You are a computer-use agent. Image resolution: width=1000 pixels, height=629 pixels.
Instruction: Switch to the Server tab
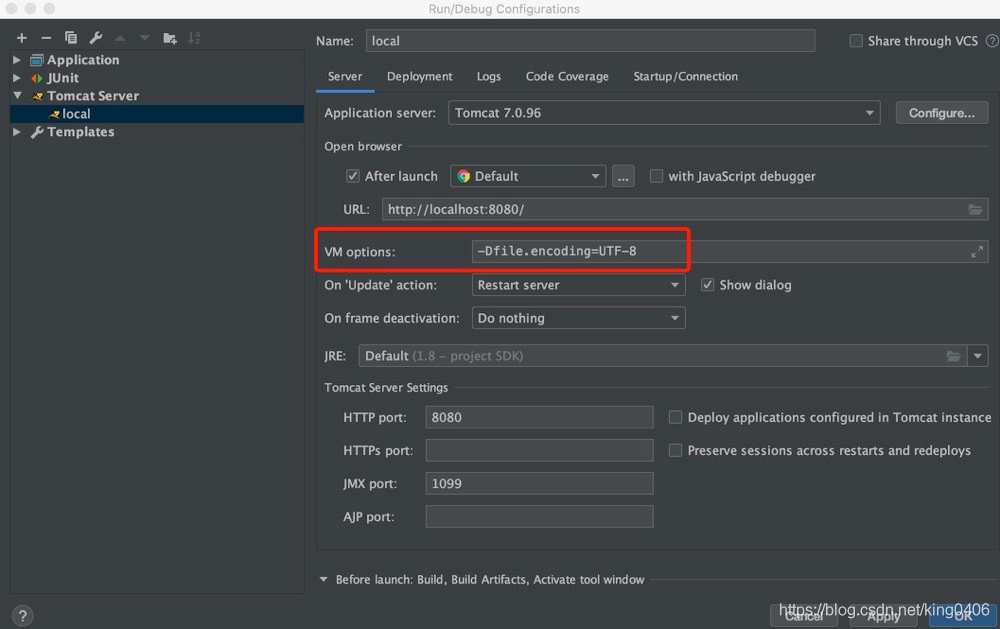pos(345,77)
